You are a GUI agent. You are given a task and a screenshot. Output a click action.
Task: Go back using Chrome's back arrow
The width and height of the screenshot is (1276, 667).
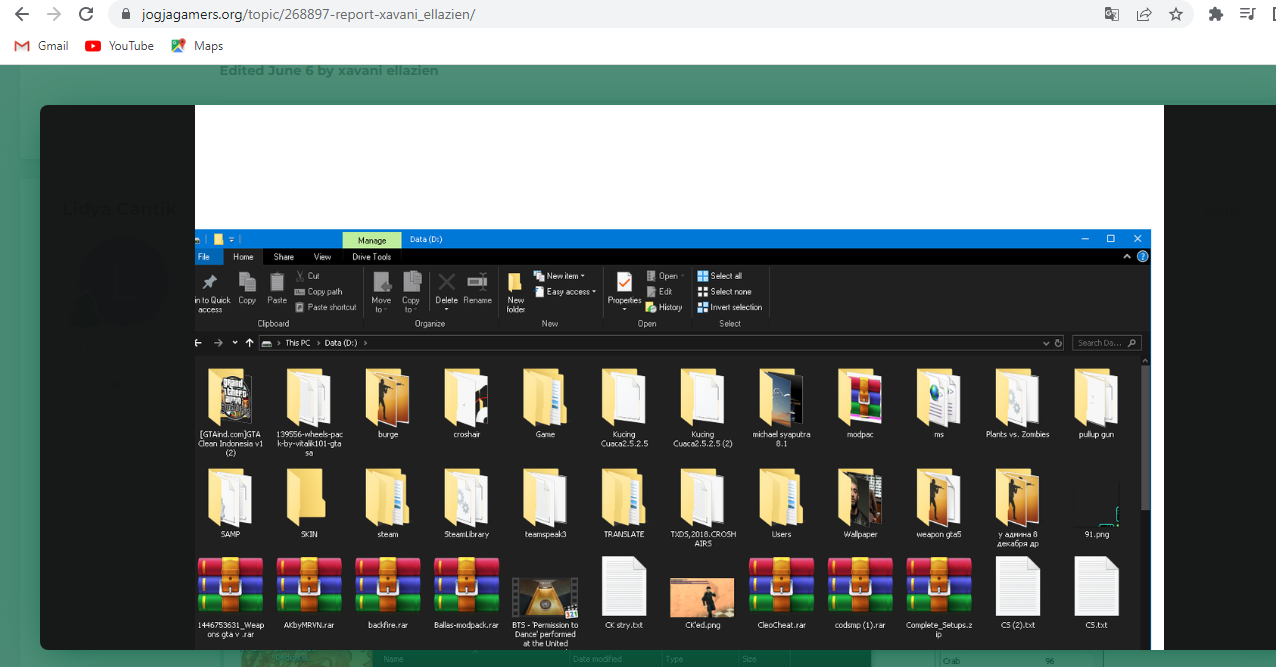click(x=22, y=14)
